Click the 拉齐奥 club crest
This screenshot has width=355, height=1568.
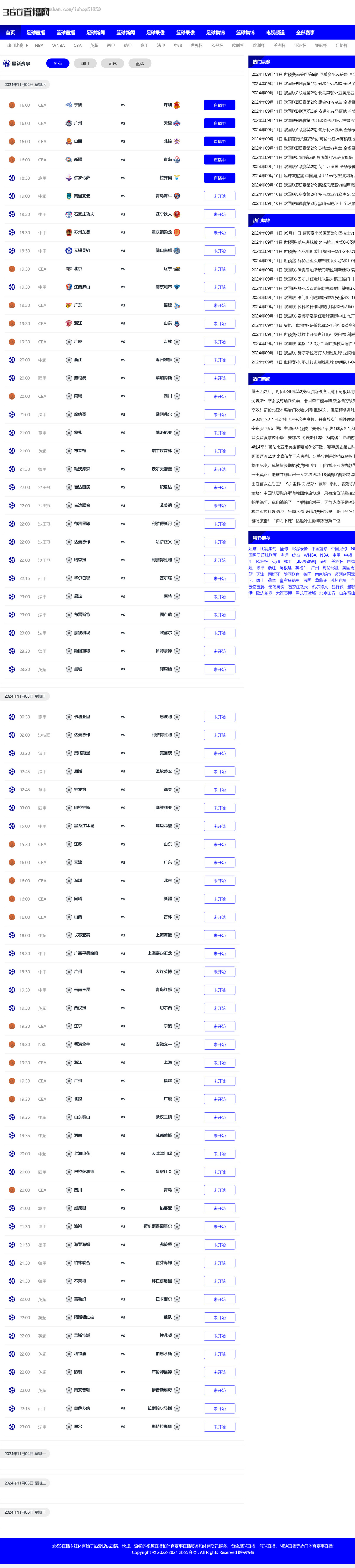[x=177, y=178]
